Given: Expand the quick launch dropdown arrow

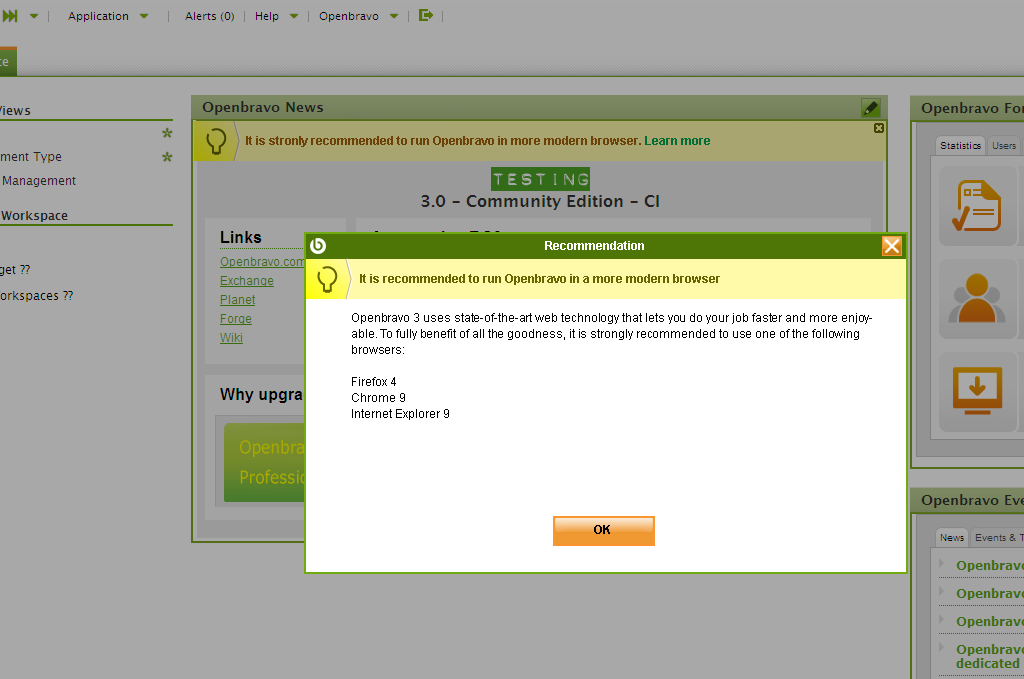Looking at the screenshot, I should 34,16.
